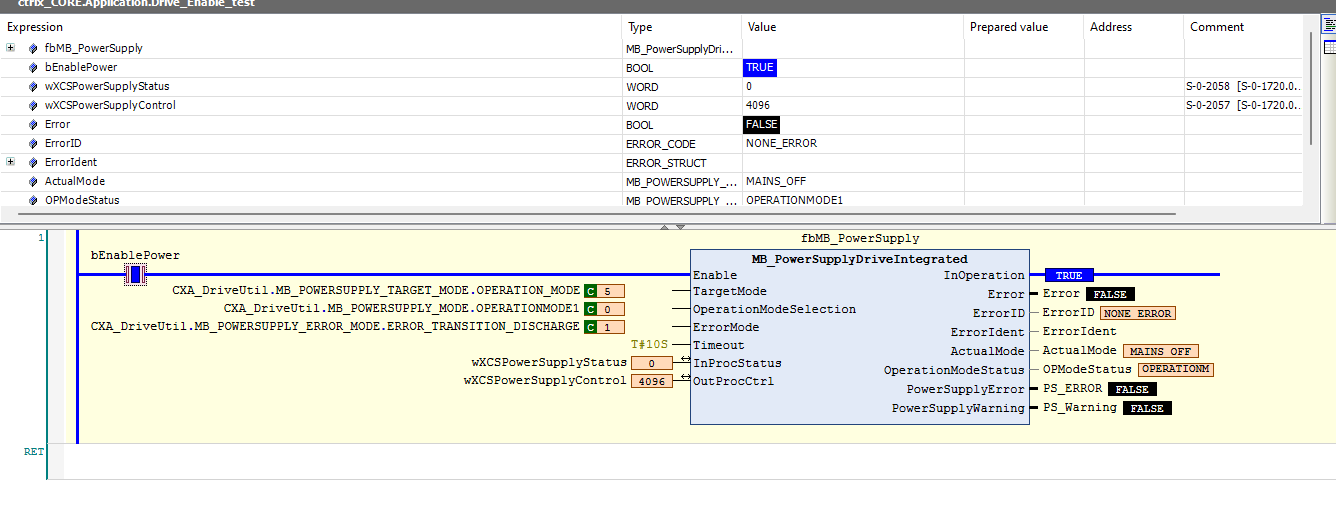1336x511 pixels.
Task: Click OPERATIONM value on OPModeStatus output
Action: point(1176,369)
